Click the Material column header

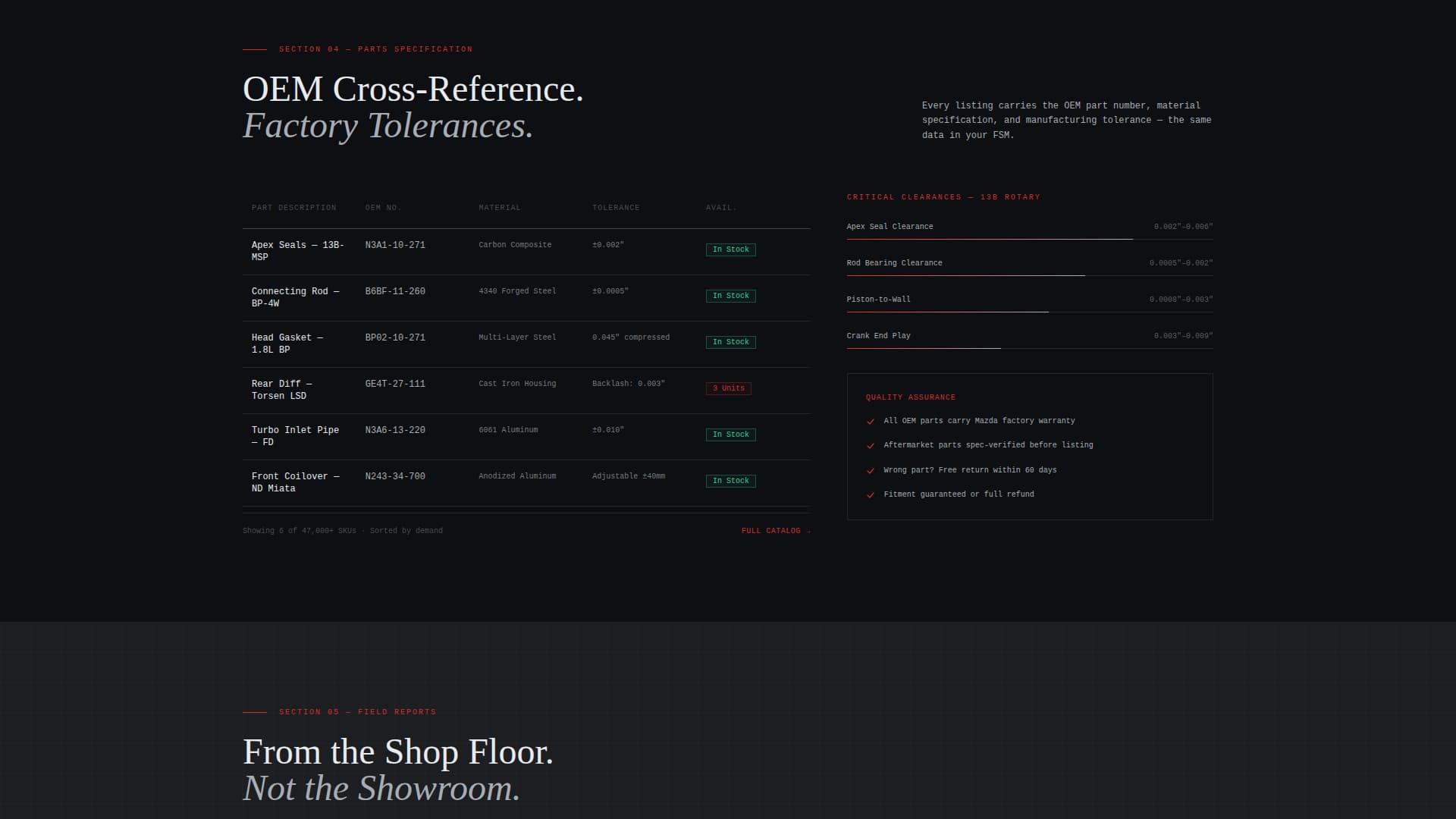tap(499, 208)
